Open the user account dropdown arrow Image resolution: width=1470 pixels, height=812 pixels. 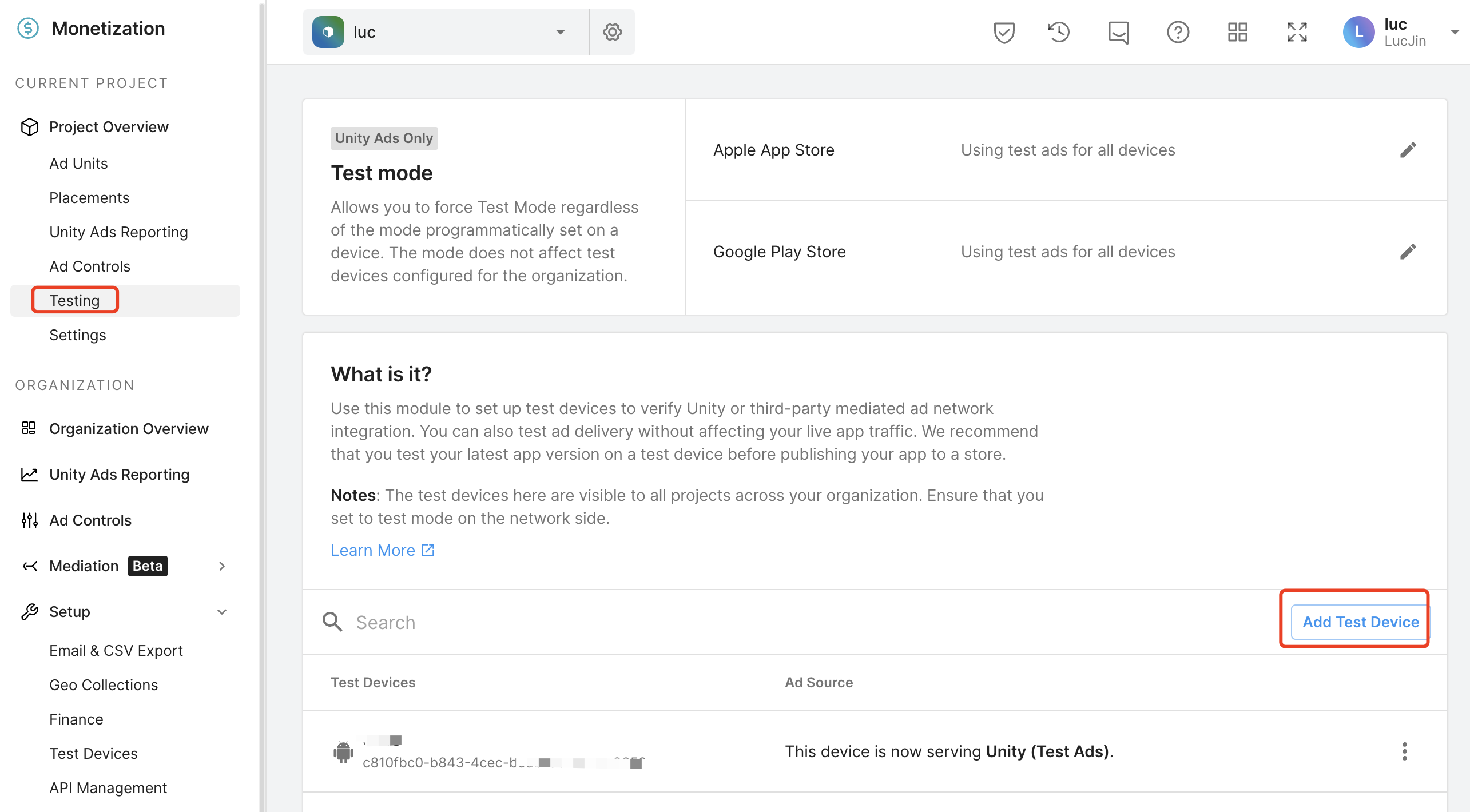click(1455, 32)
